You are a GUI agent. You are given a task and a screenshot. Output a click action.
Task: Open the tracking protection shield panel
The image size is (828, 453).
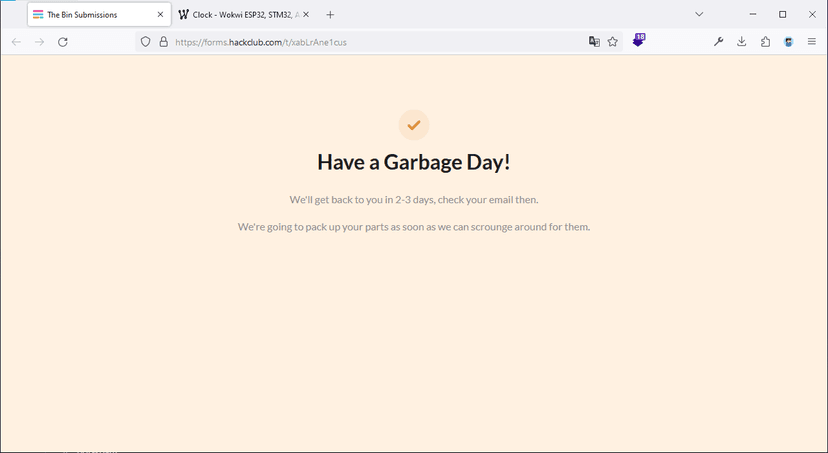[146, 42]
